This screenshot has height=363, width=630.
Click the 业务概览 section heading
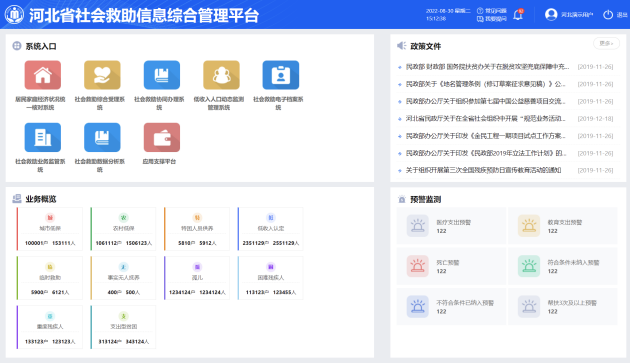(41, 199)
